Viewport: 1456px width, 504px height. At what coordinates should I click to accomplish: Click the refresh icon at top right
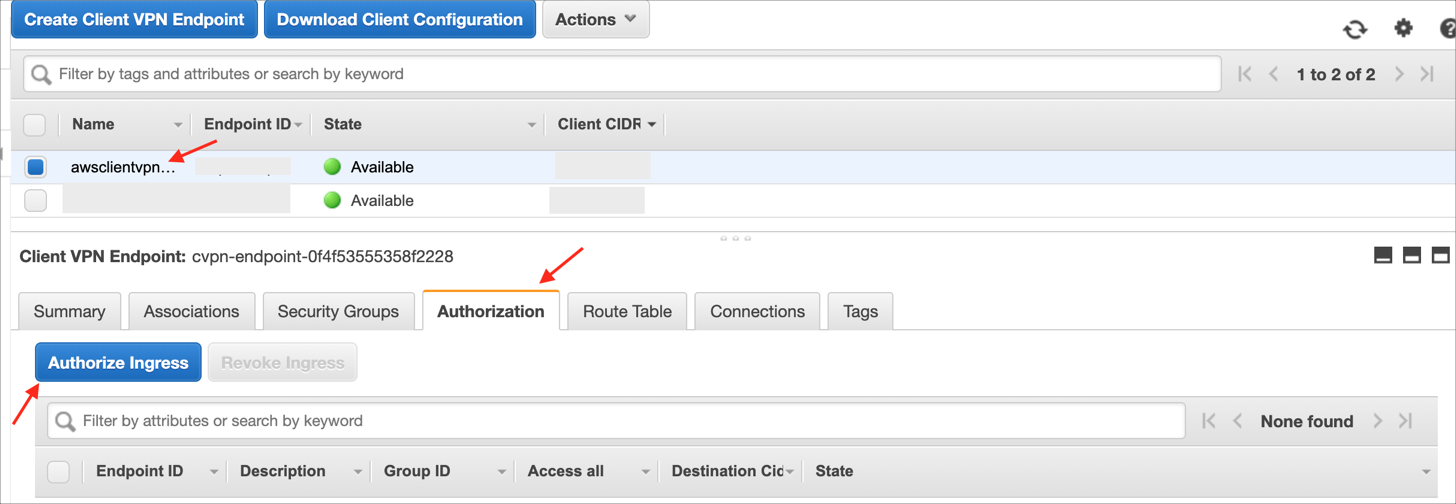pyautogui.click(x=1354, y=29)
